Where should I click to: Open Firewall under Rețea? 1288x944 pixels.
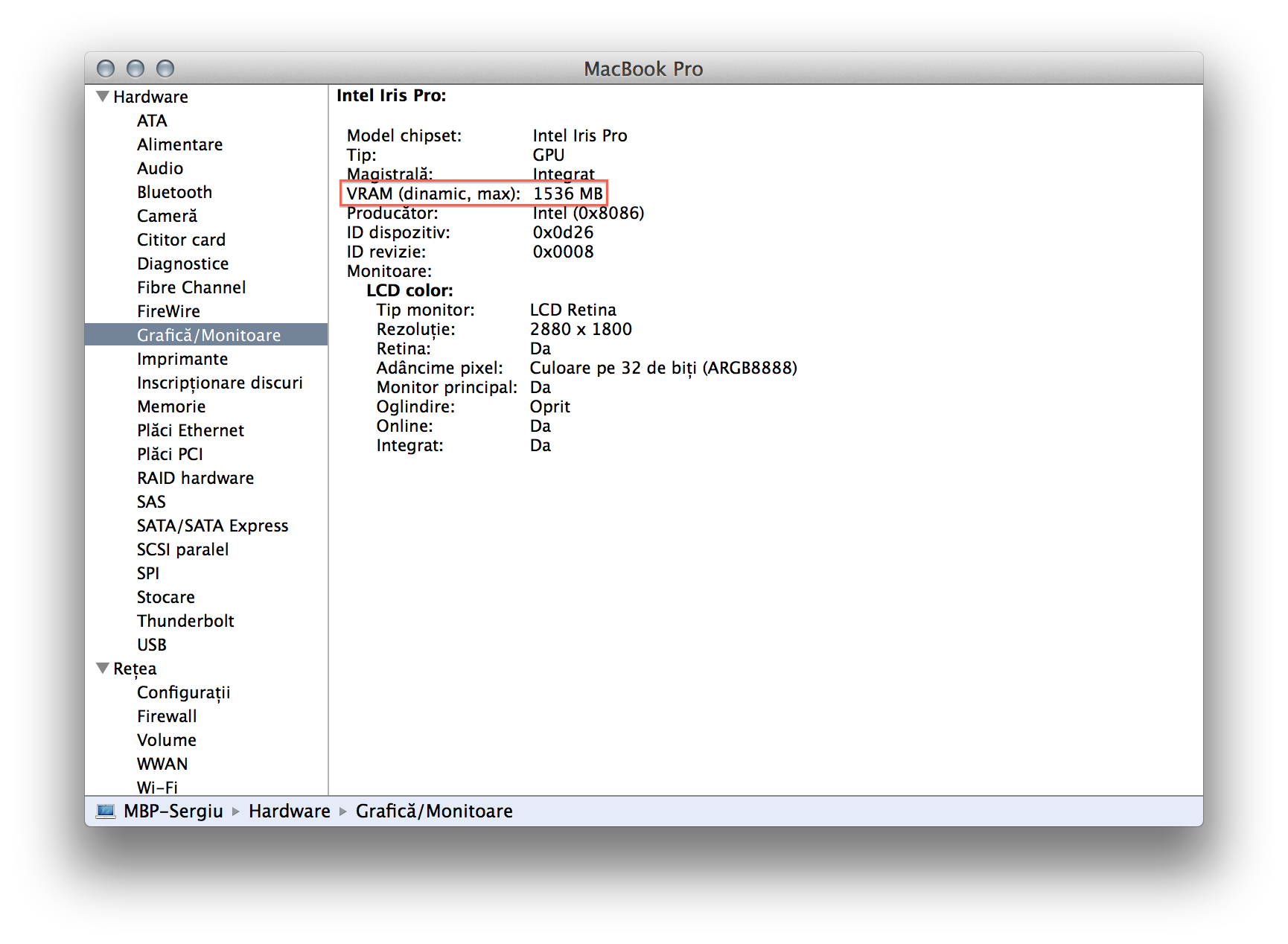point(167,716)
